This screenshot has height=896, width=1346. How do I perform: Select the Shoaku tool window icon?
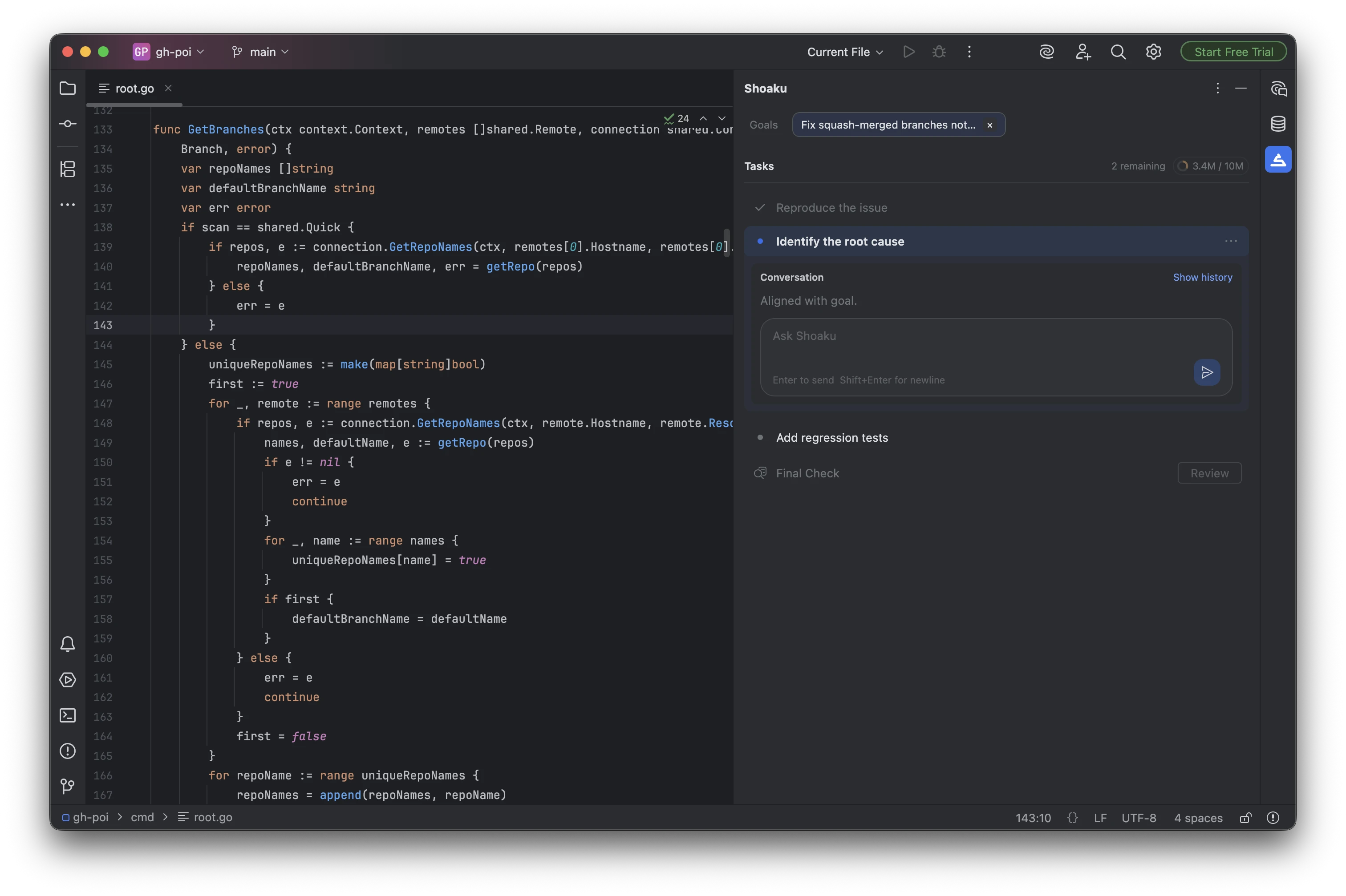1278,159
